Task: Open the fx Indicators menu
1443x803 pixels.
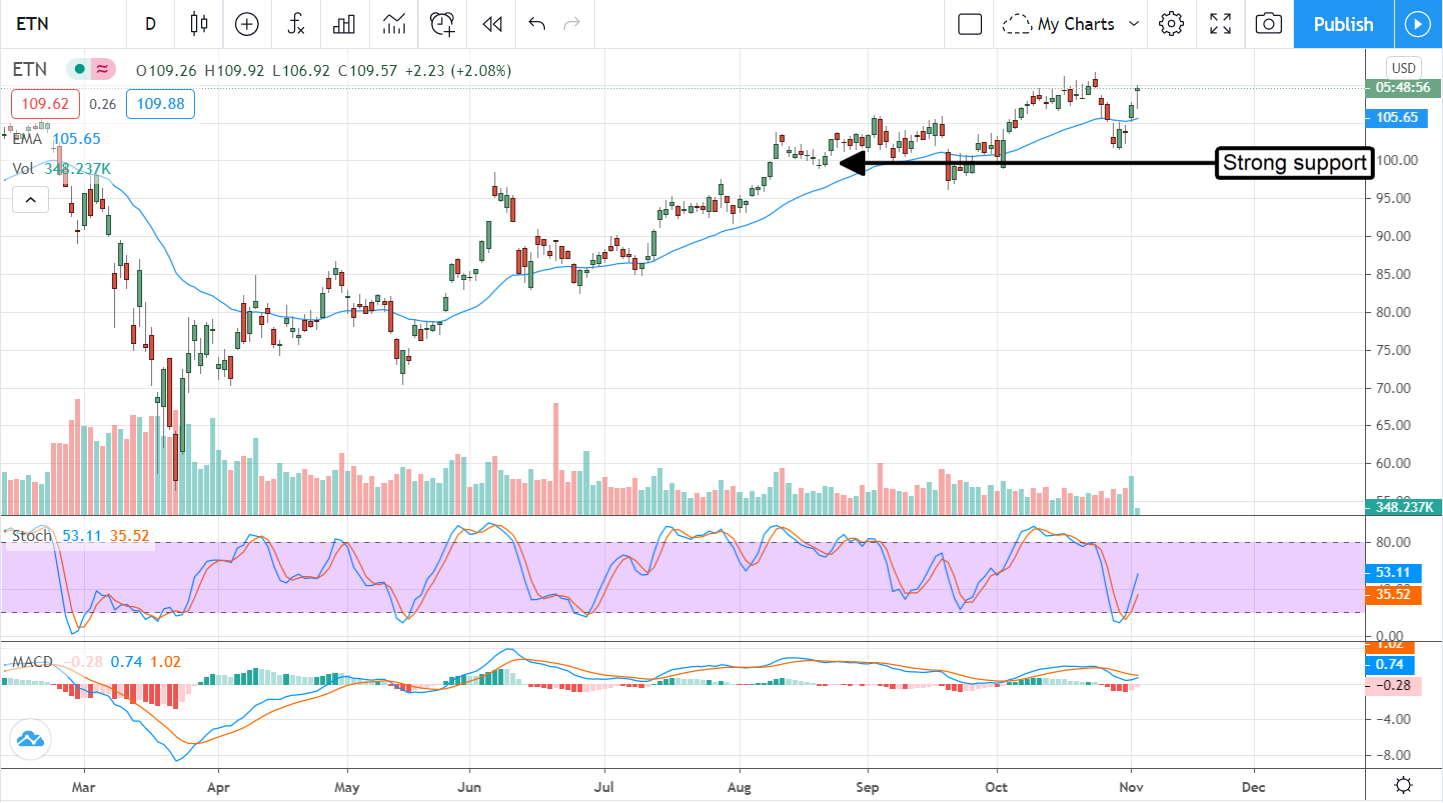Action: coord(296,24)
